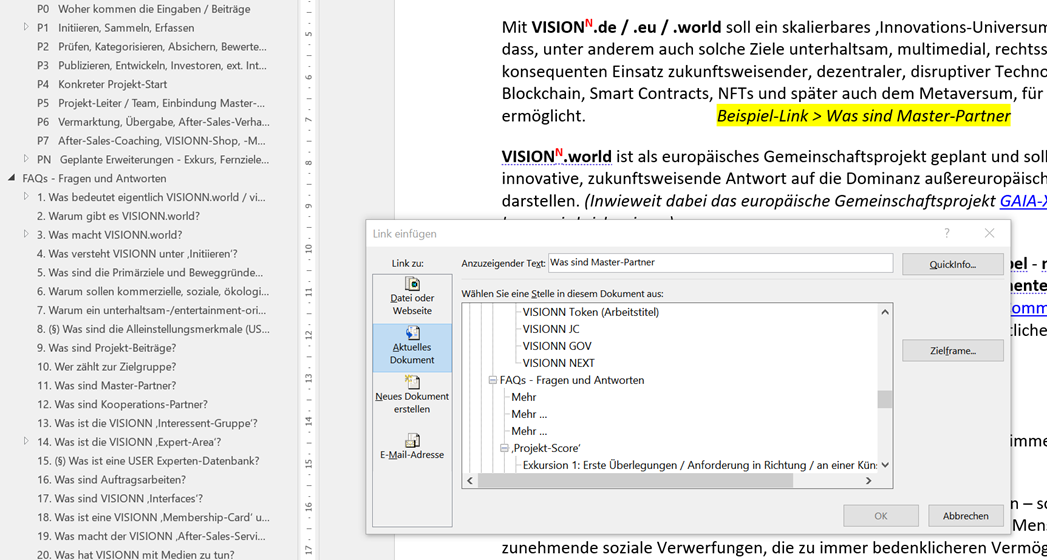Click right arrow of dialog horizontal scrollbar

[x=870, y=480]
